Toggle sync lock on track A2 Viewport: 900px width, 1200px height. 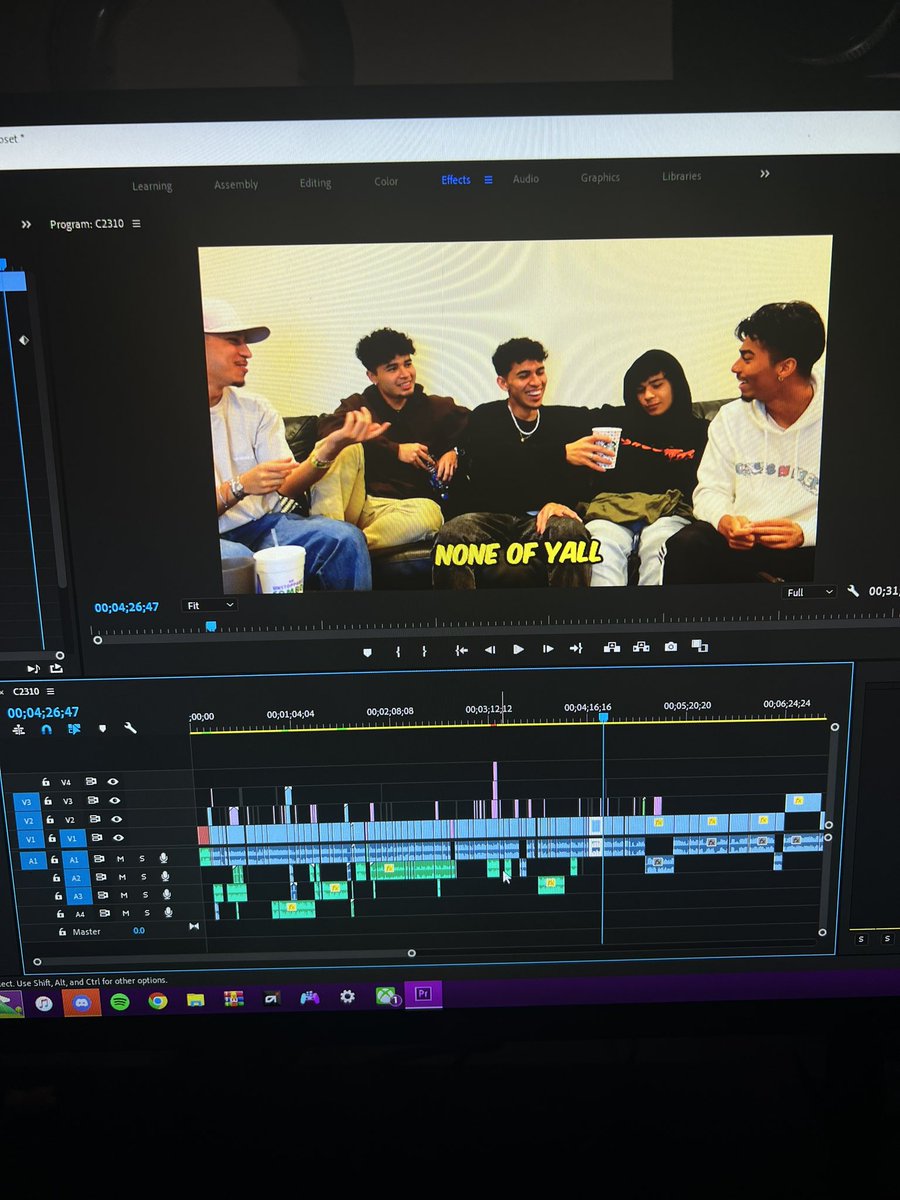click(101, 877)
